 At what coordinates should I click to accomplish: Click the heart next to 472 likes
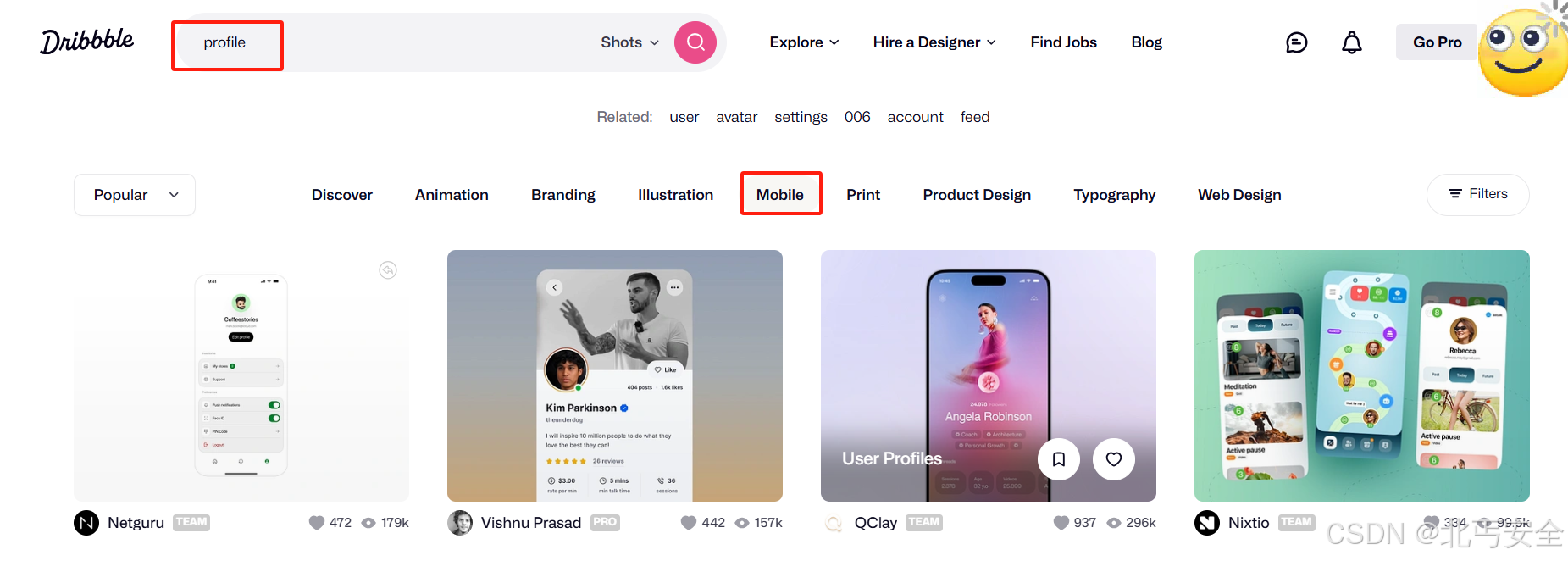317,523
